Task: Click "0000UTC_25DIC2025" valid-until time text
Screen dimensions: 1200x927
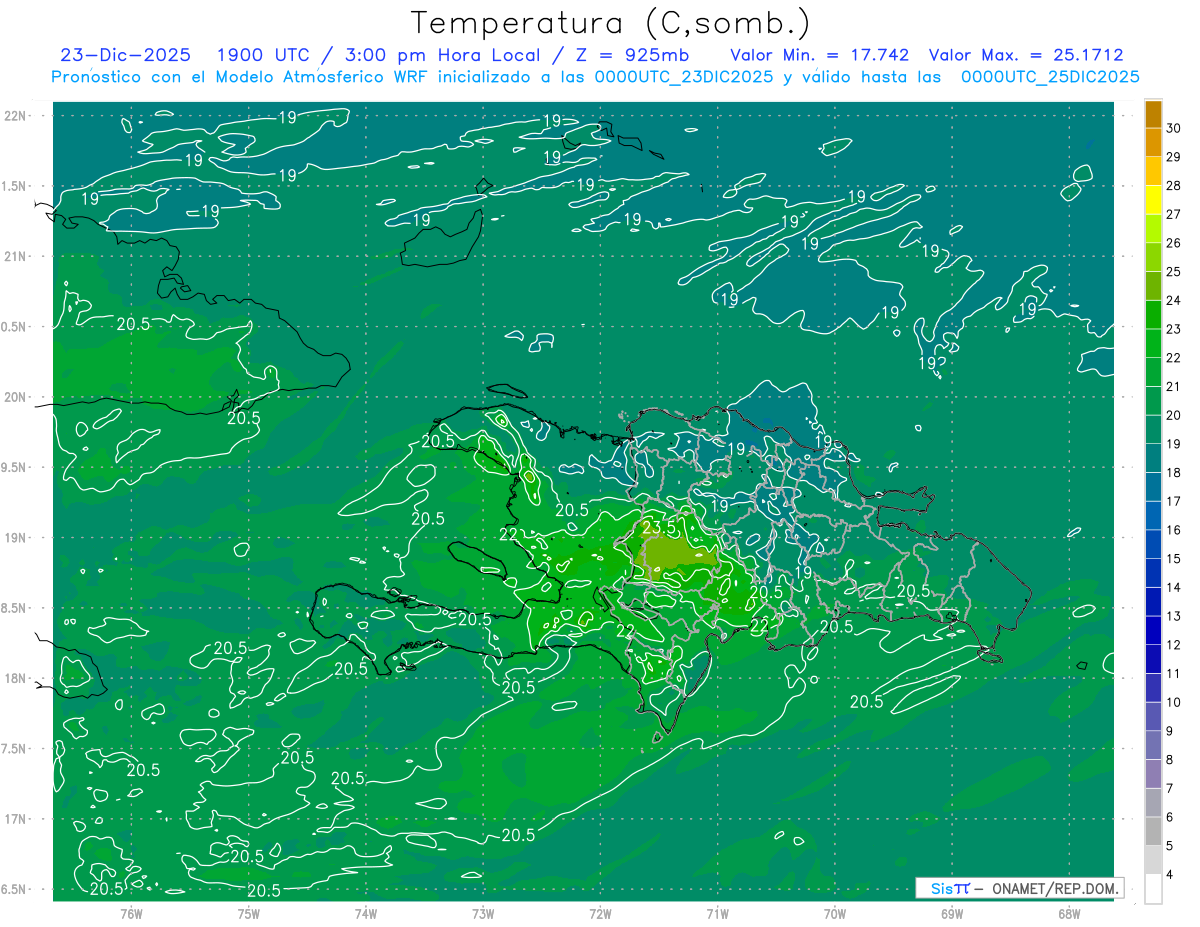Action: pyautogui.click(x=1050, y=77)
